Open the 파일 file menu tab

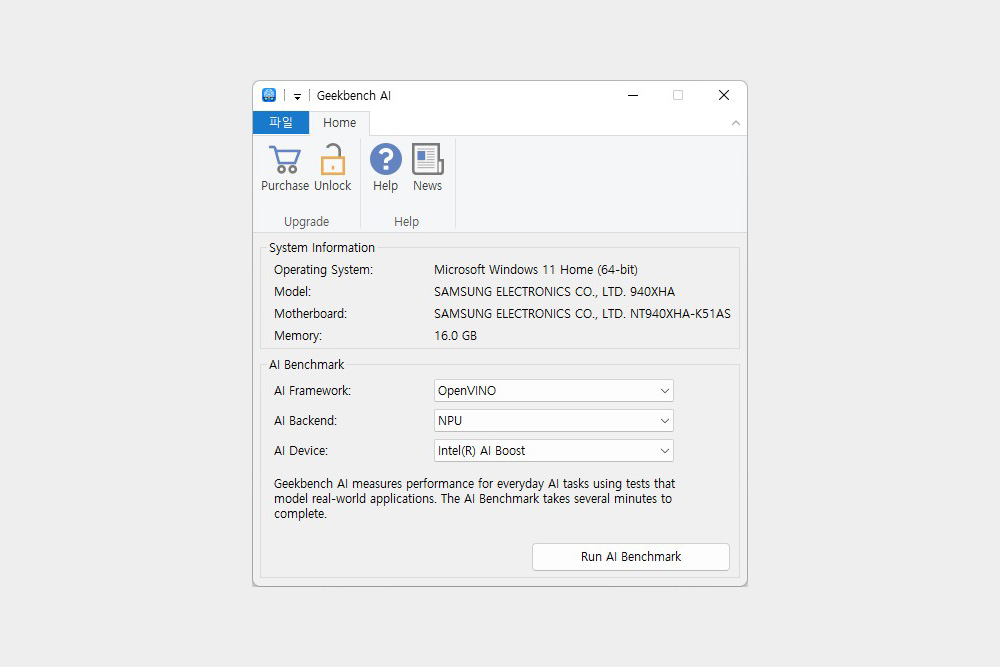click(x=281, y=122)
